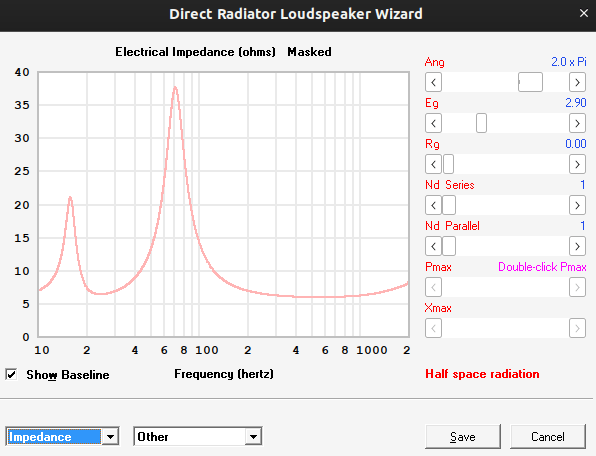Decrease Nd Series with left arrow
This screenshot has height=456, width=596.
[433, 205]
